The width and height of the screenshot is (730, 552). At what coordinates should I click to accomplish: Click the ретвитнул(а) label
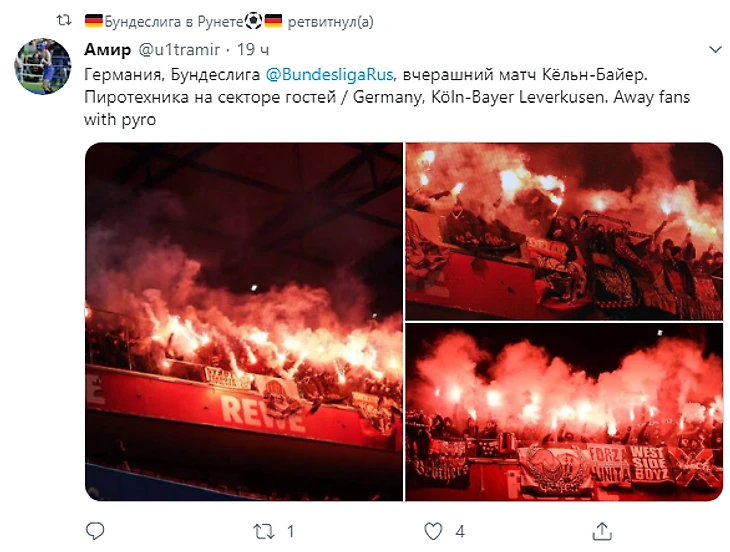(331, 22)
